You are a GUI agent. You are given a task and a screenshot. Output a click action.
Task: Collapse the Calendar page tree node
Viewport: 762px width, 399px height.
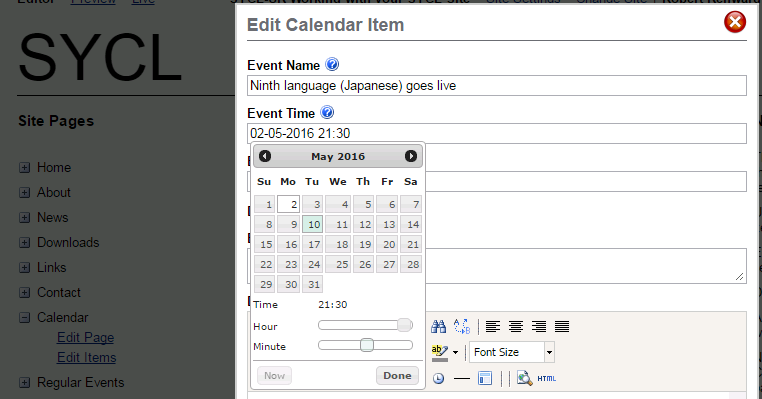click(x=24, y=318)
